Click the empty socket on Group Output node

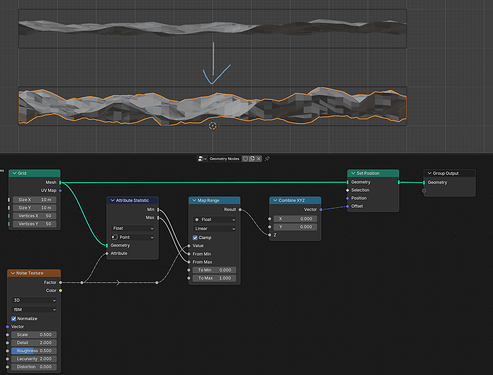tap(424, 191)
